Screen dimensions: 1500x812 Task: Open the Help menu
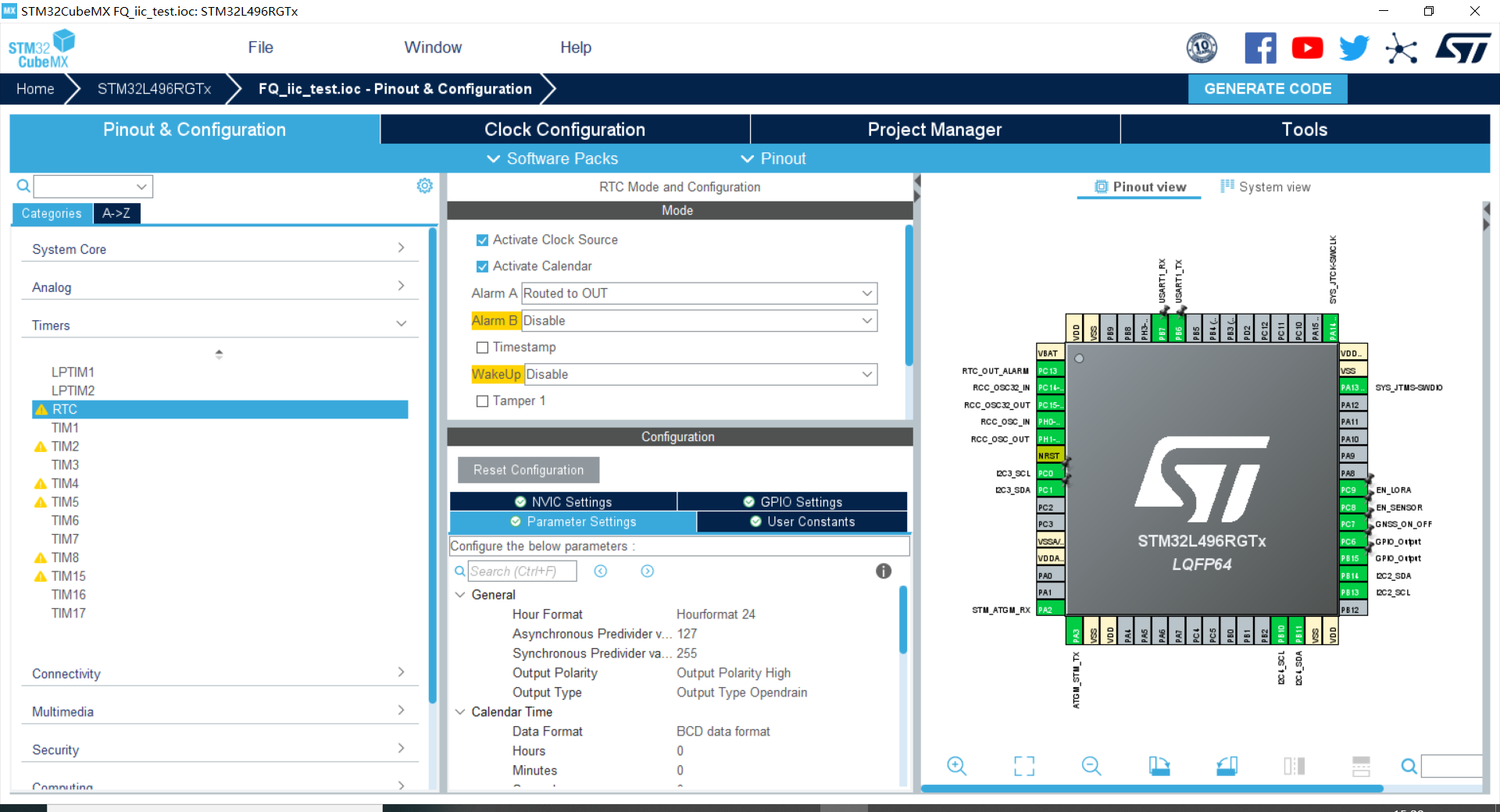click(576, 48)
